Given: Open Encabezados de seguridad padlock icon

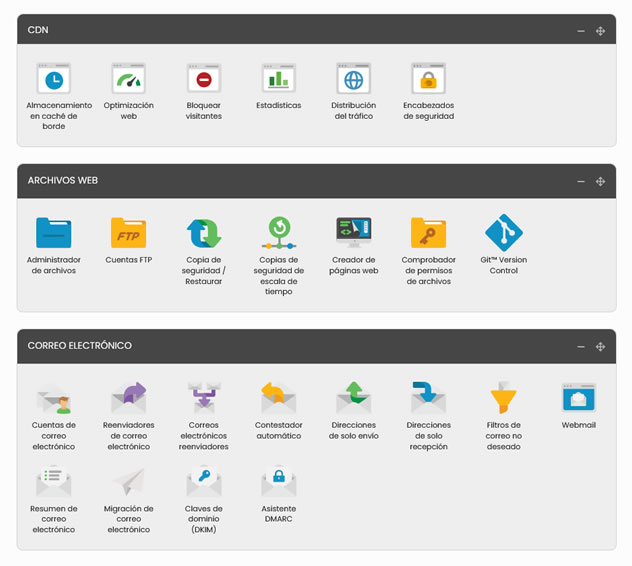Looking at the screenshot, I should tap(428, 78).
